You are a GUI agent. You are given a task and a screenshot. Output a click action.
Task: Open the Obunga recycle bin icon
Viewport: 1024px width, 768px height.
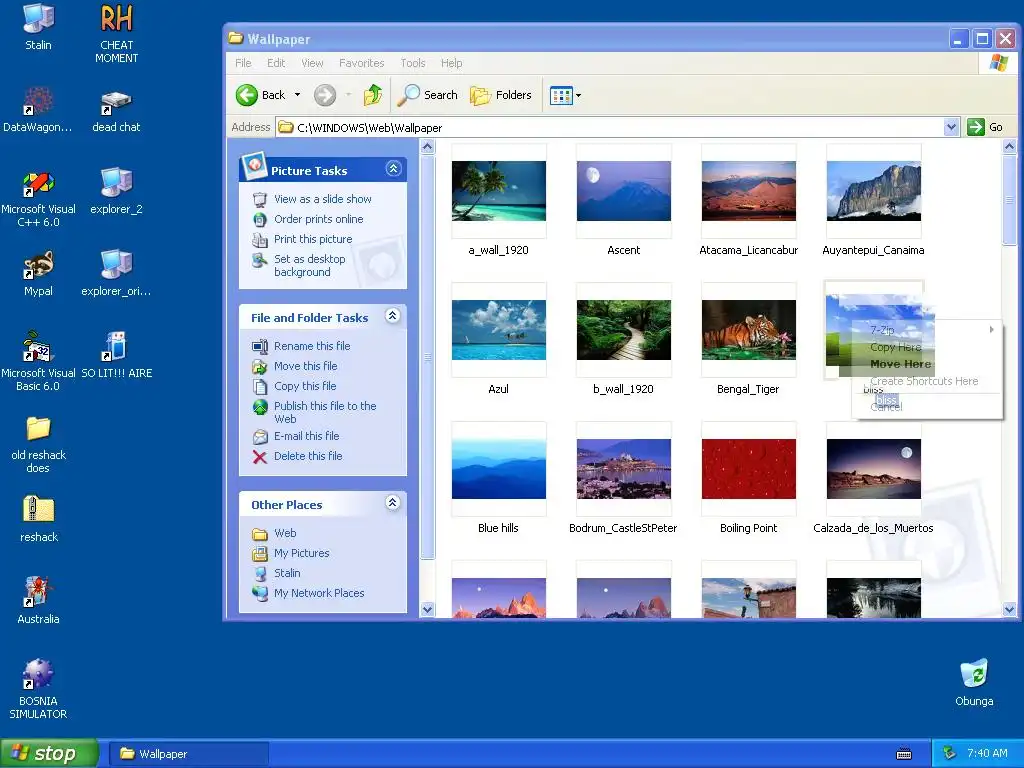pyautogui.click(x=974, y=683)
